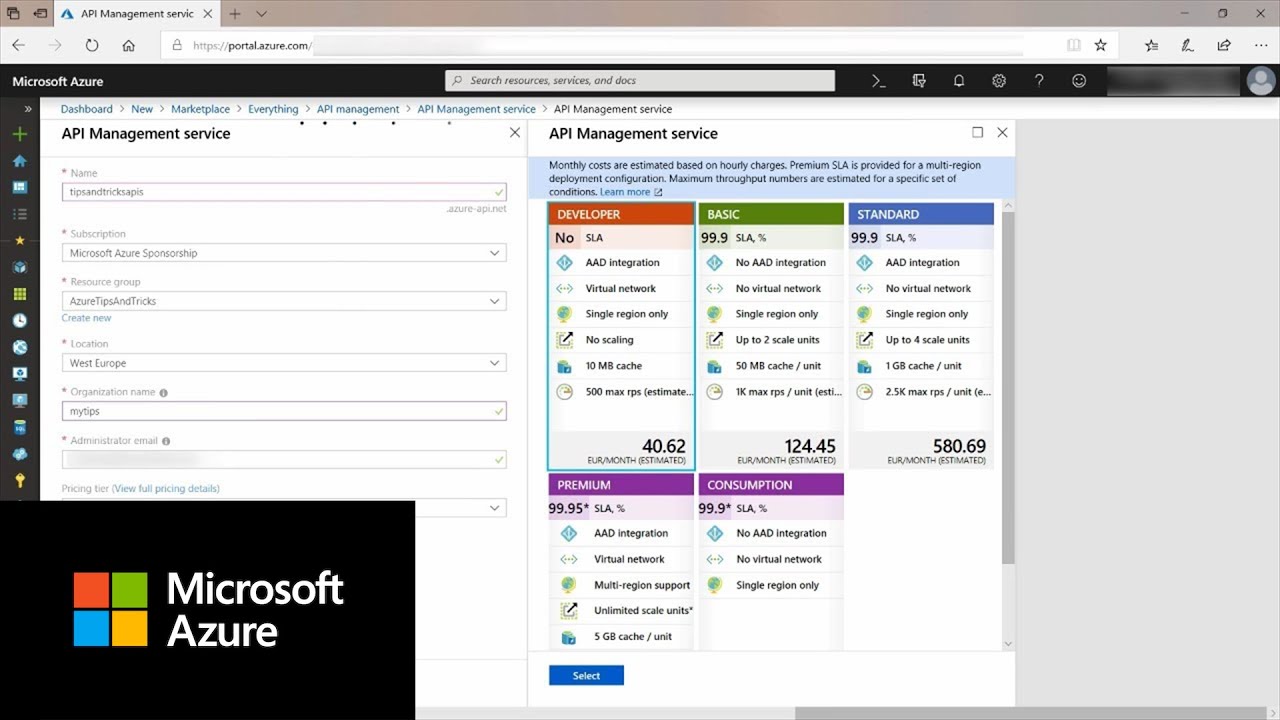The height and width of the screenshot is (720, 1280).
Task: Select the Basic pricing tier card
Action: [x=771, y=336]
